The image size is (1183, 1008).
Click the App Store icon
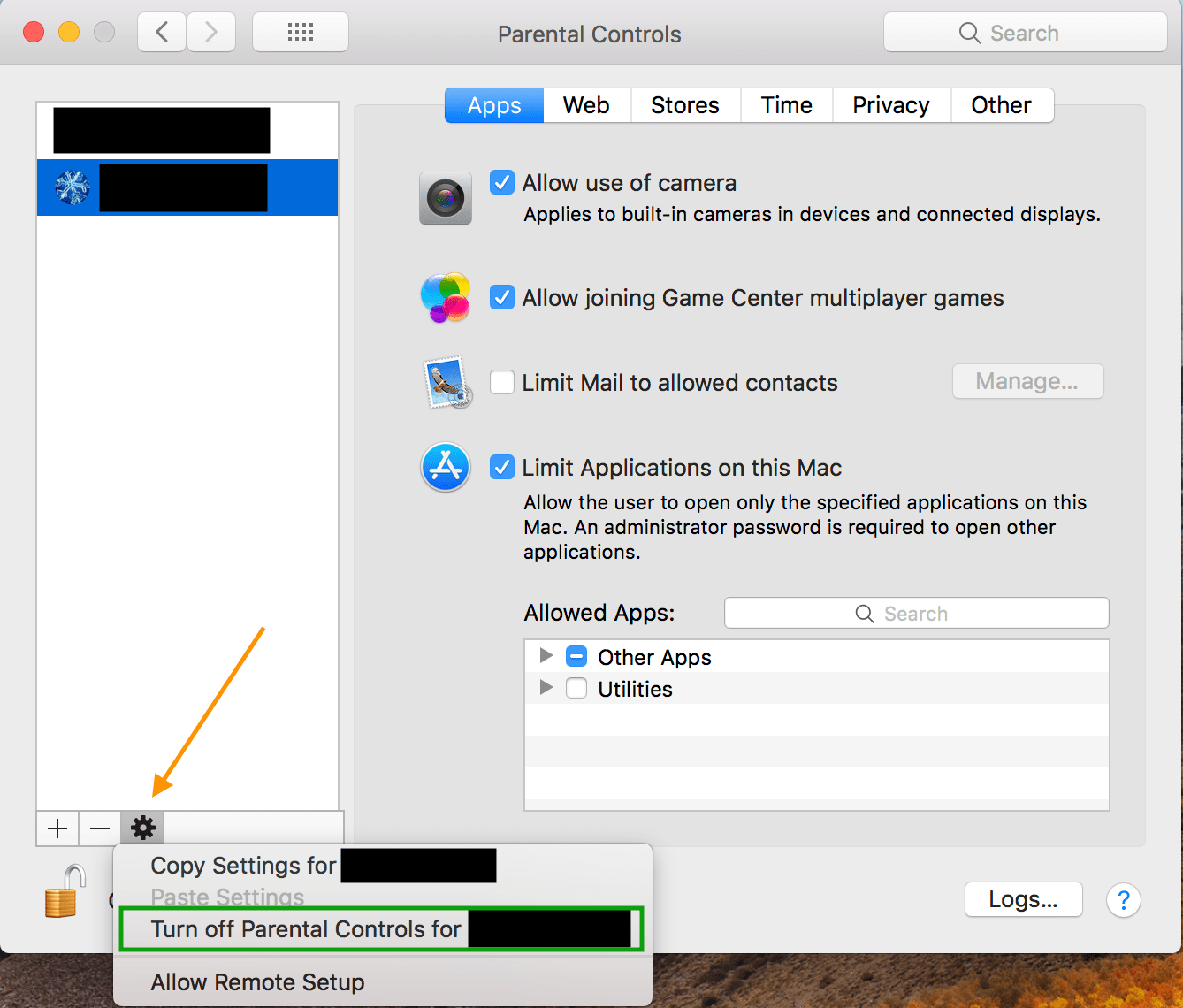445,467
